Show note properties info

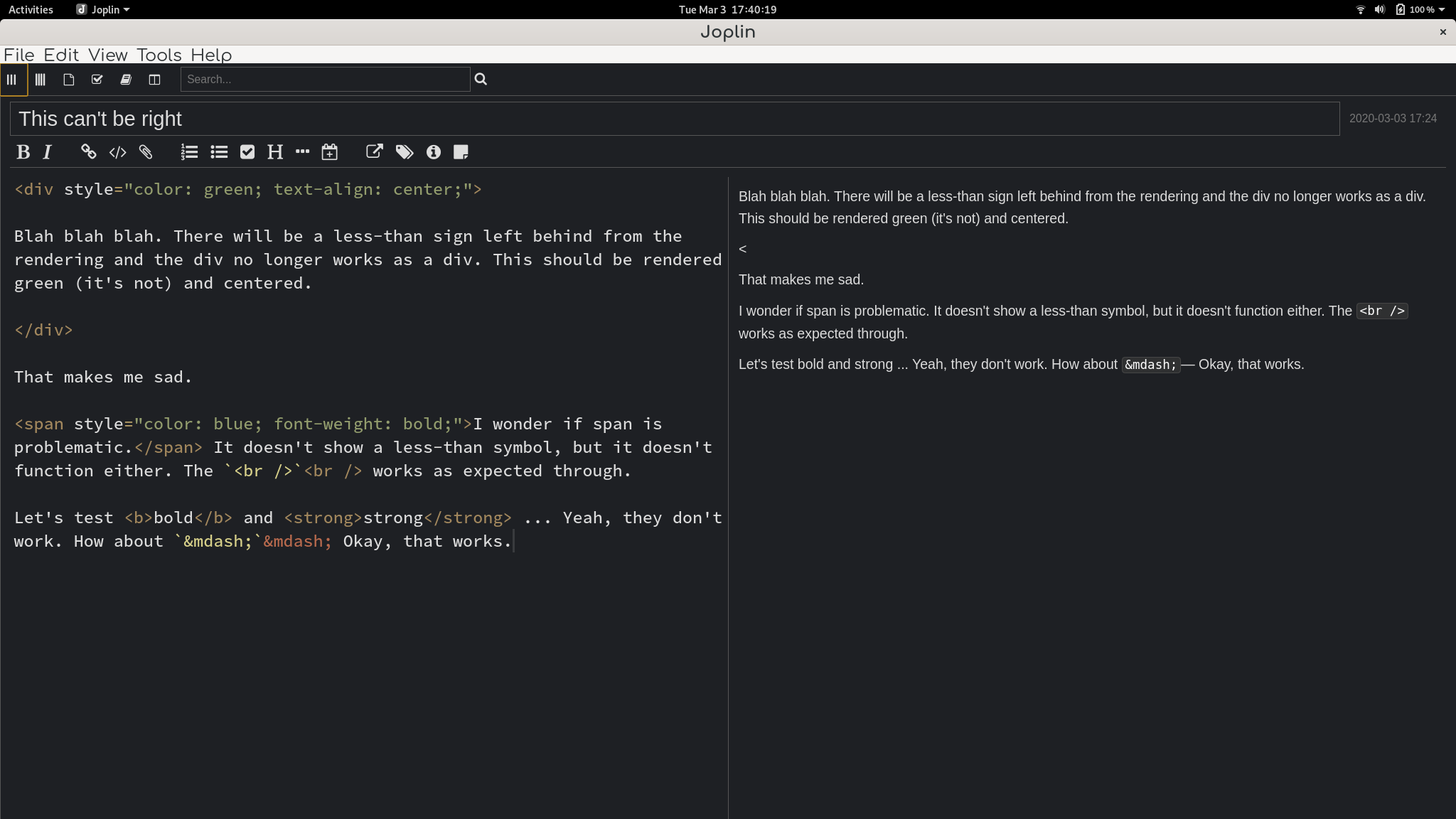point(434,152)
